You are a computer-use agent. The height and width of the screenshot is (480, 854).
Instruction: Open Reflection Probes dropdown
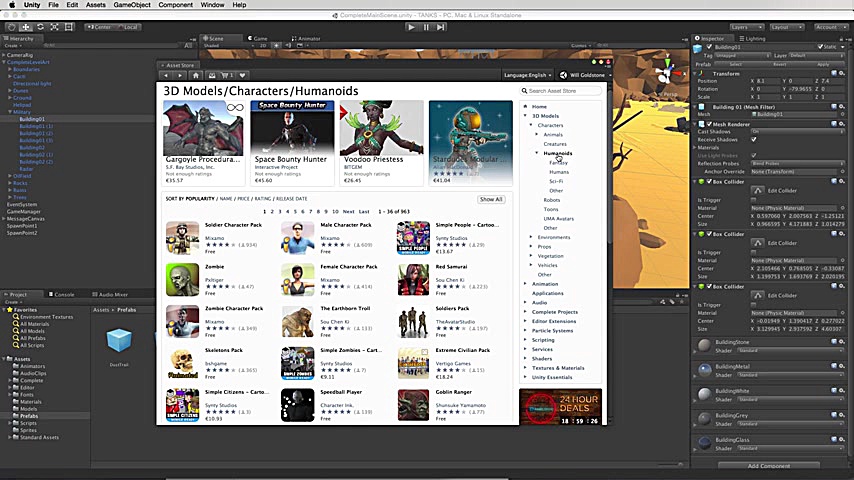pos(797,163)
